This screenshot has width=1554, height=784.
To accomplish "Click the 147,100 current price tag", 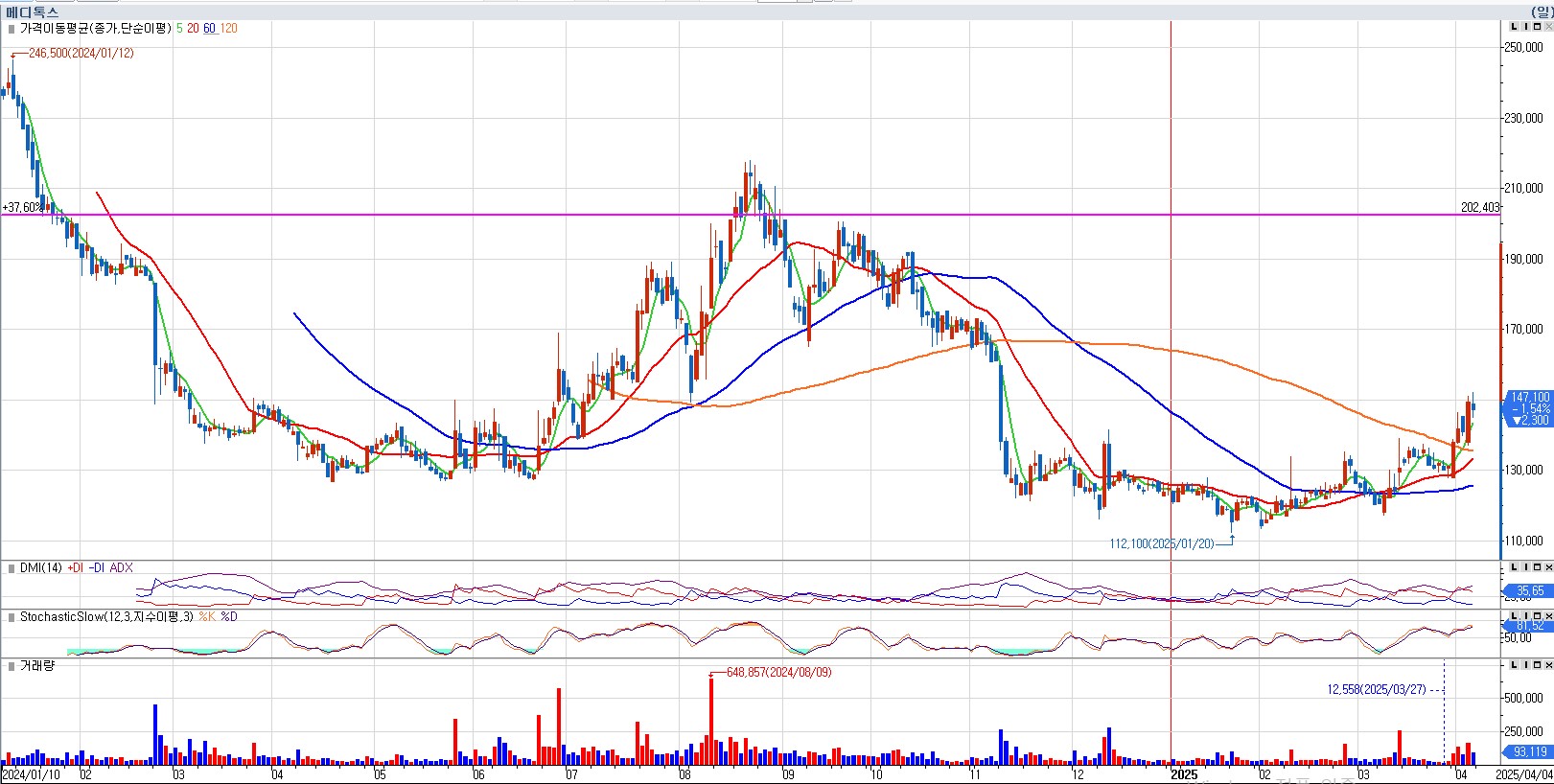I will click(x=1529, y=397).
